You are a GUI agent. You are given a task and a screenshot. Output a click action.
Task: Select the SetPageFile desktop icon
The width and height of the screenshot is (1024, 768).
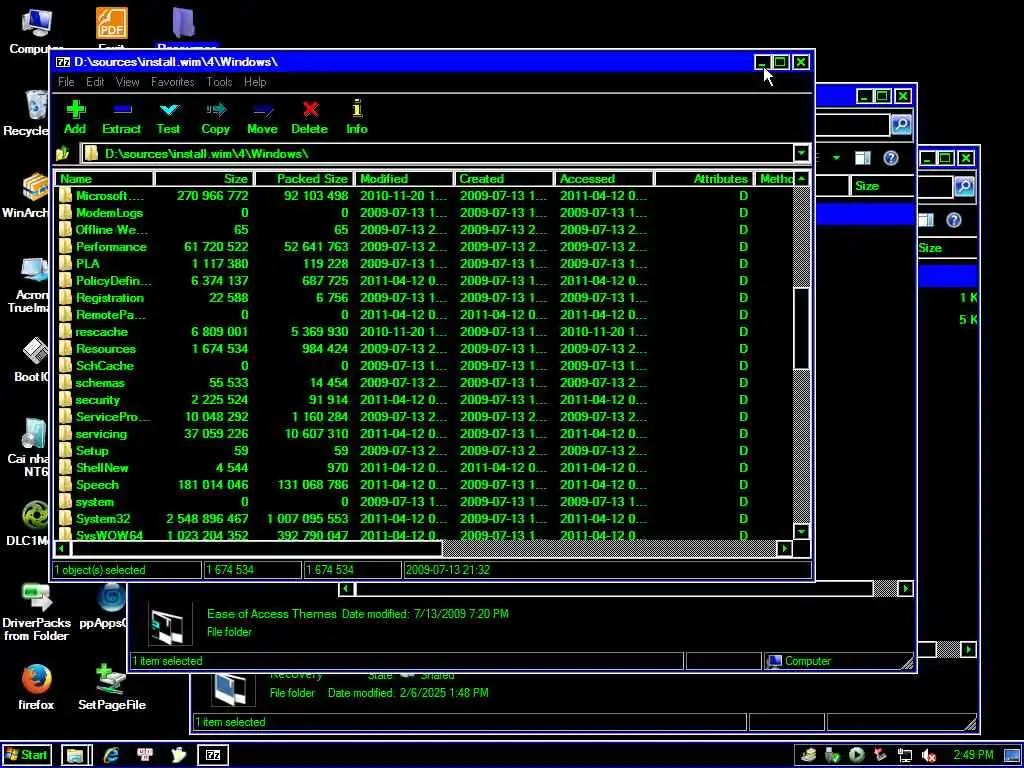pyautogui.click(x=112, y=687)
